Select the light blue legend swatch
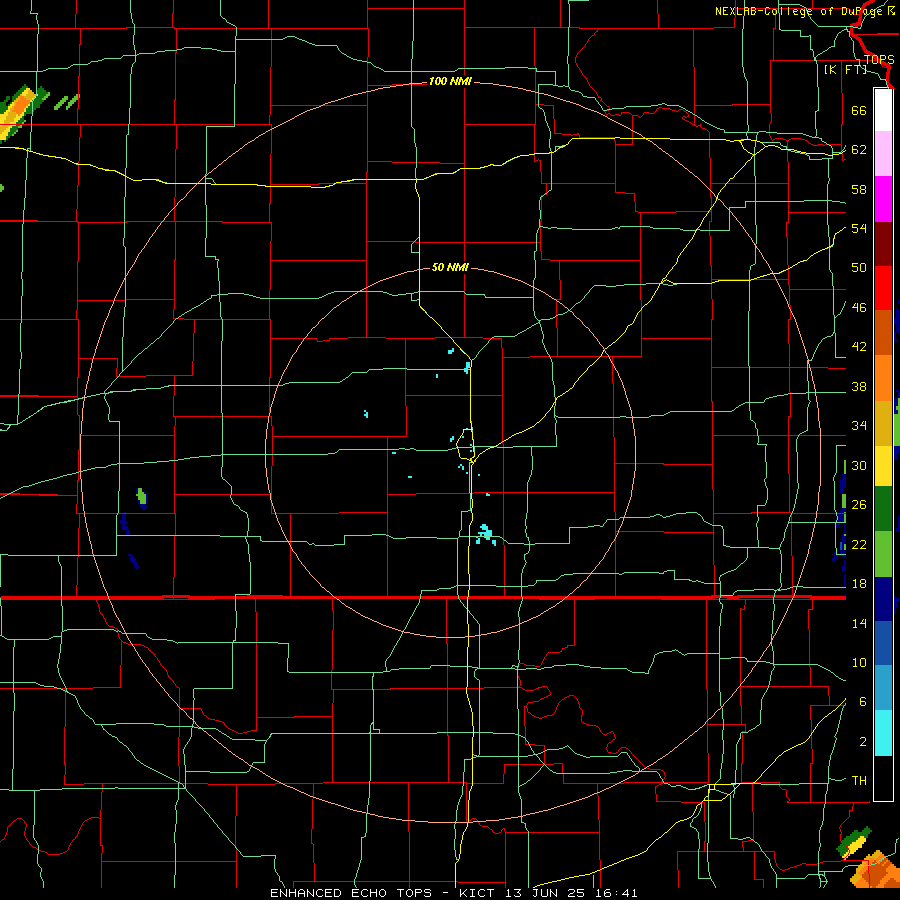 point(883,688)
